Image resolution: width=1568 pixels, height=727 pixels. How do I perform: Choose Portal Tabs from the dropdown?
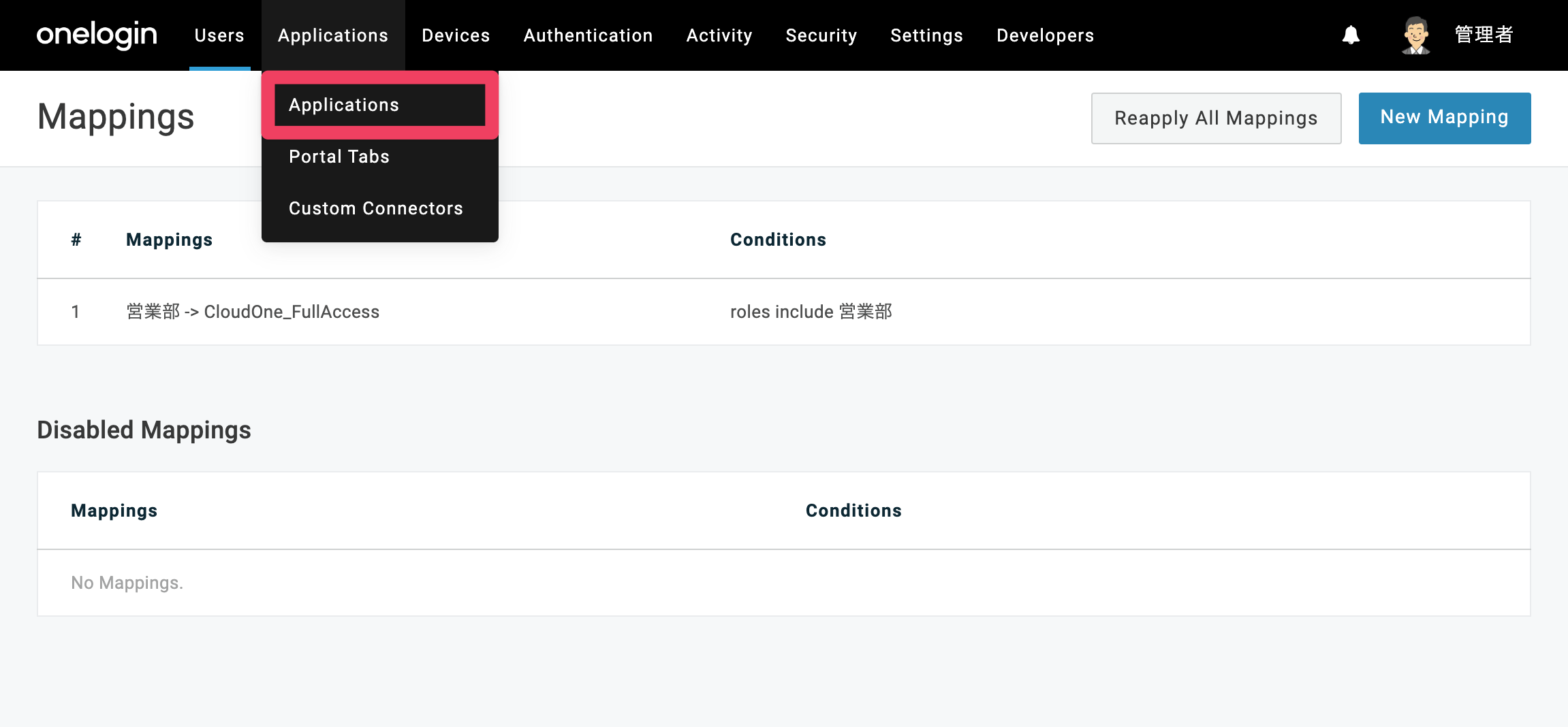pyautogui.click(x=339, y=157)
